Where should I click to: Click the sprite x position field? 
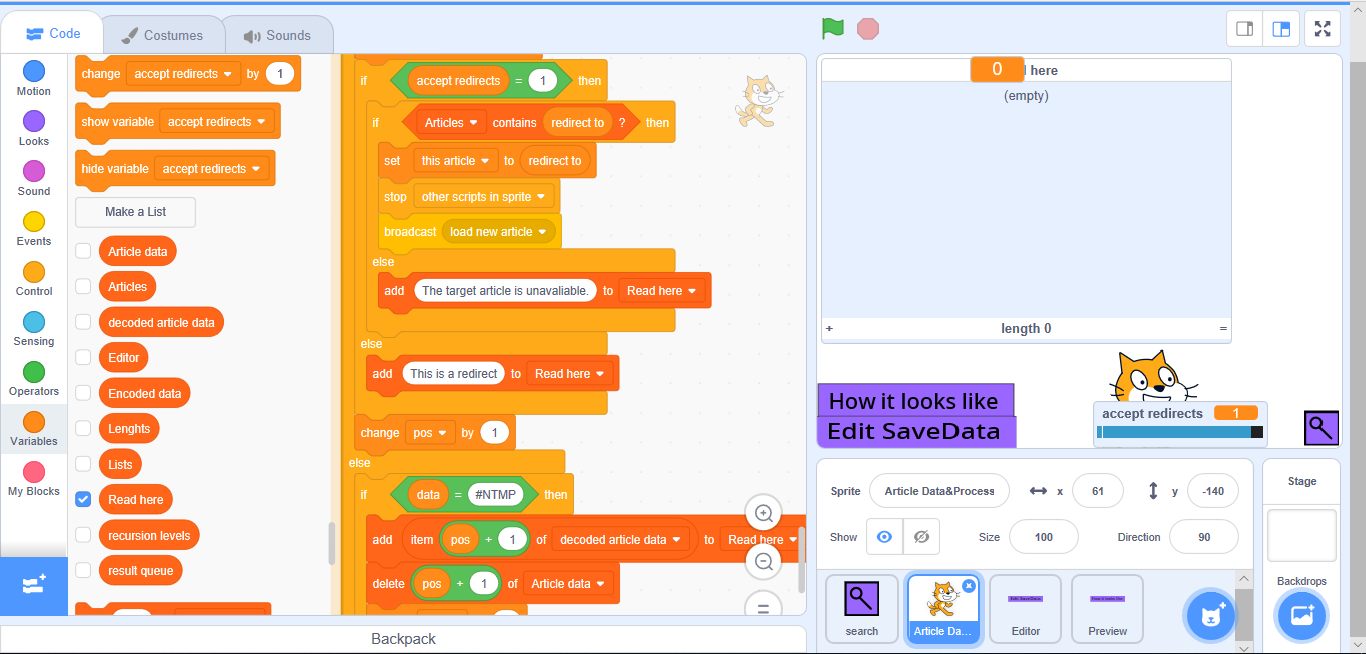(x=1098, y=491)
